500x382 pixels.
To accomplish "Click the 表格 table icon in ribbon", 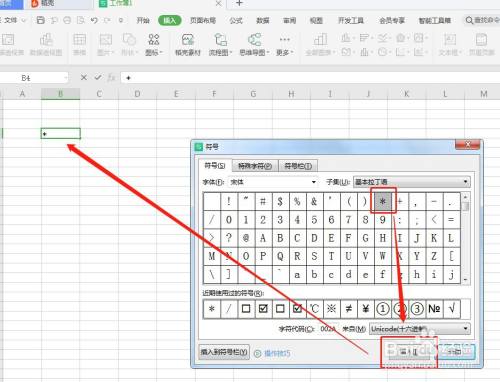I will [79, 44].
